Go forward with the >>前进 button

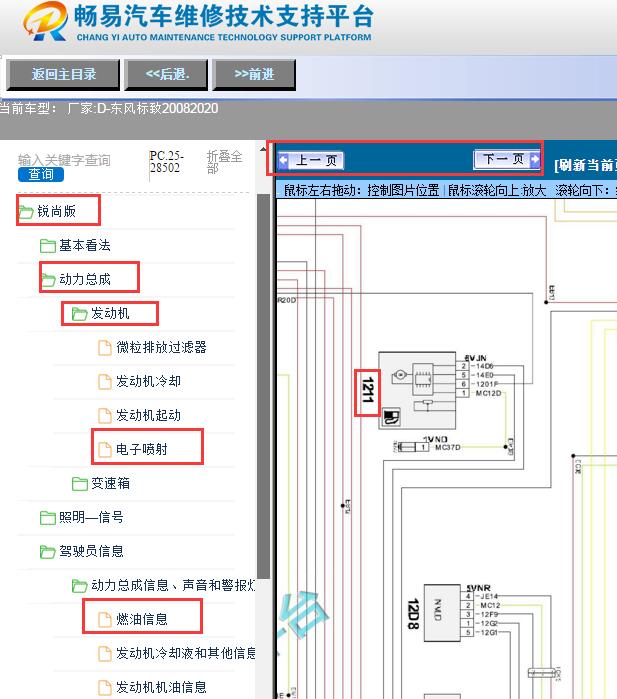[254, 74]
